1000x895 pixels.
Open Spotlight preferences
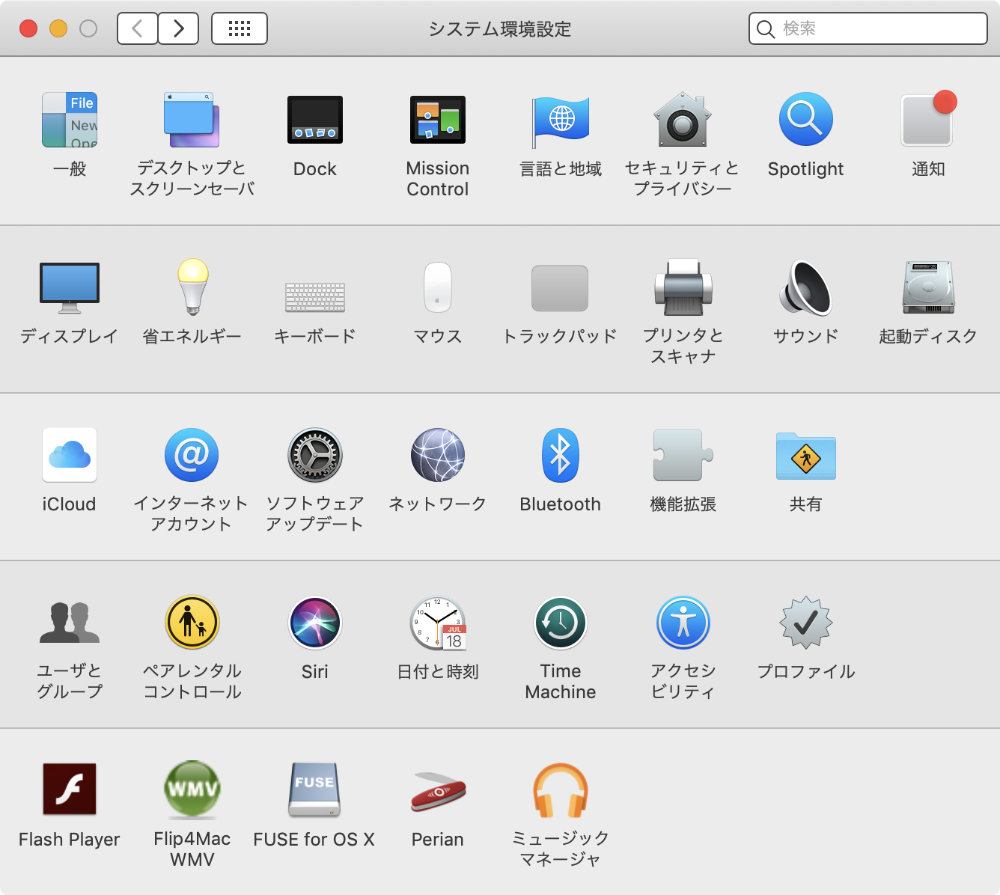[805, 119]
